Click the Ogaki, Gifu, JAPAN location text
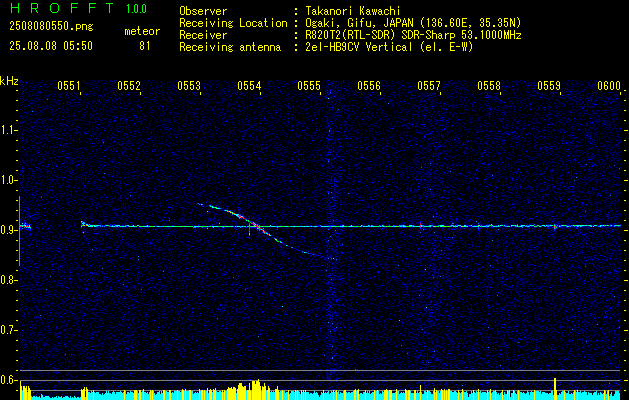629x400 pixels. (413, 23)
